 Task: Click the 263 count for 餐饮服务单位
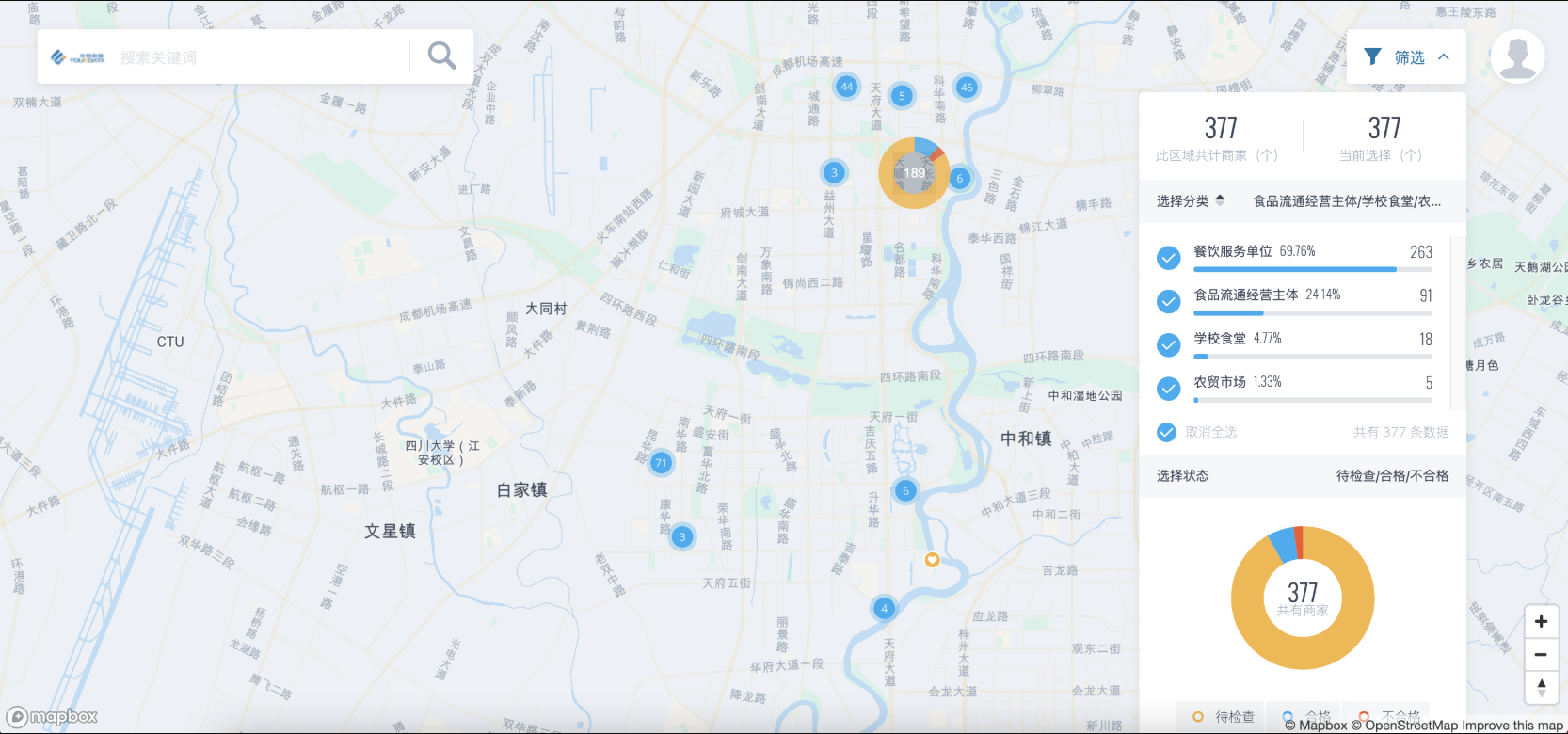tap(1421, 252)
